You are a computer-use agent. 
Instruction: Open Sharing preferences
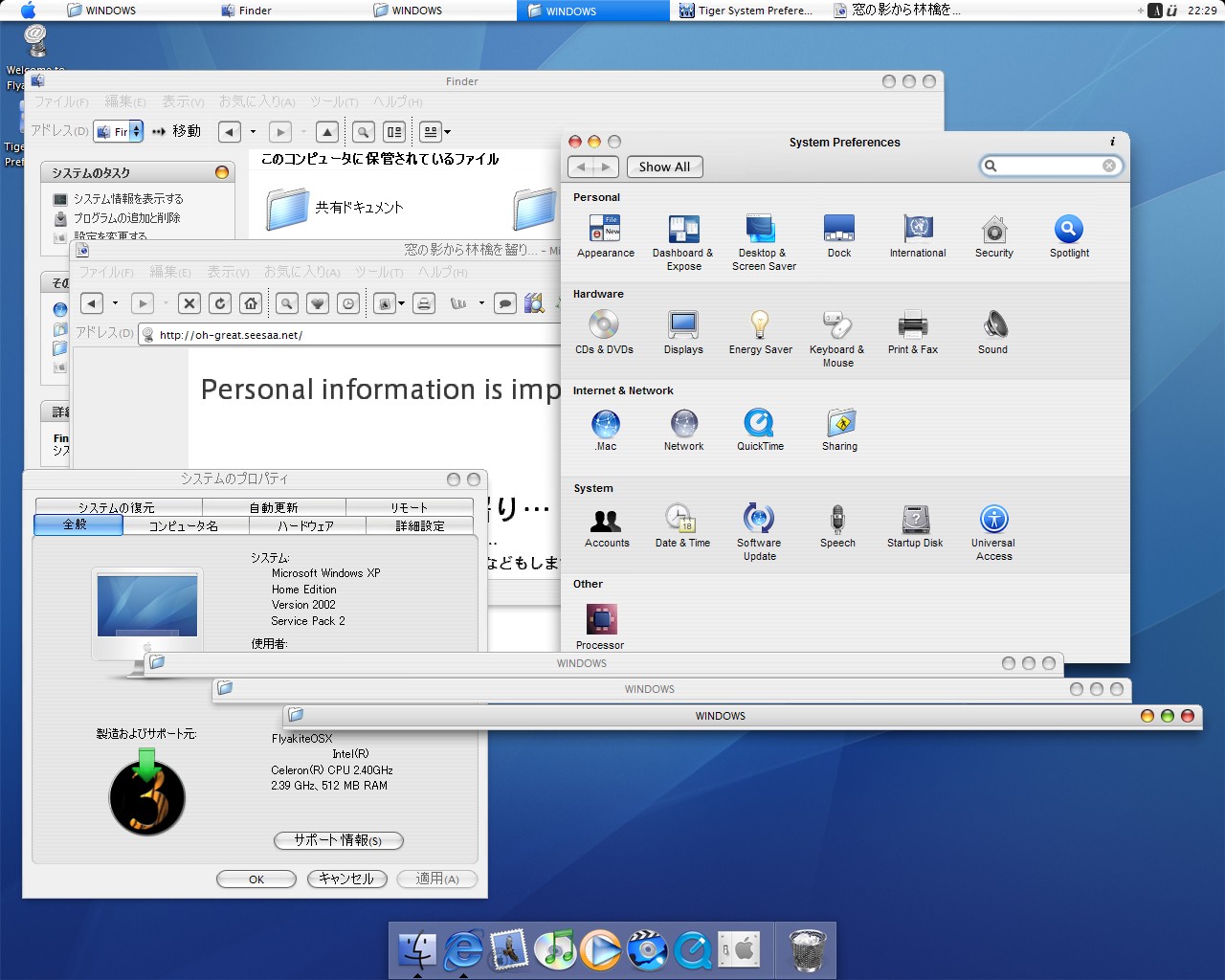tap(839, 430)
